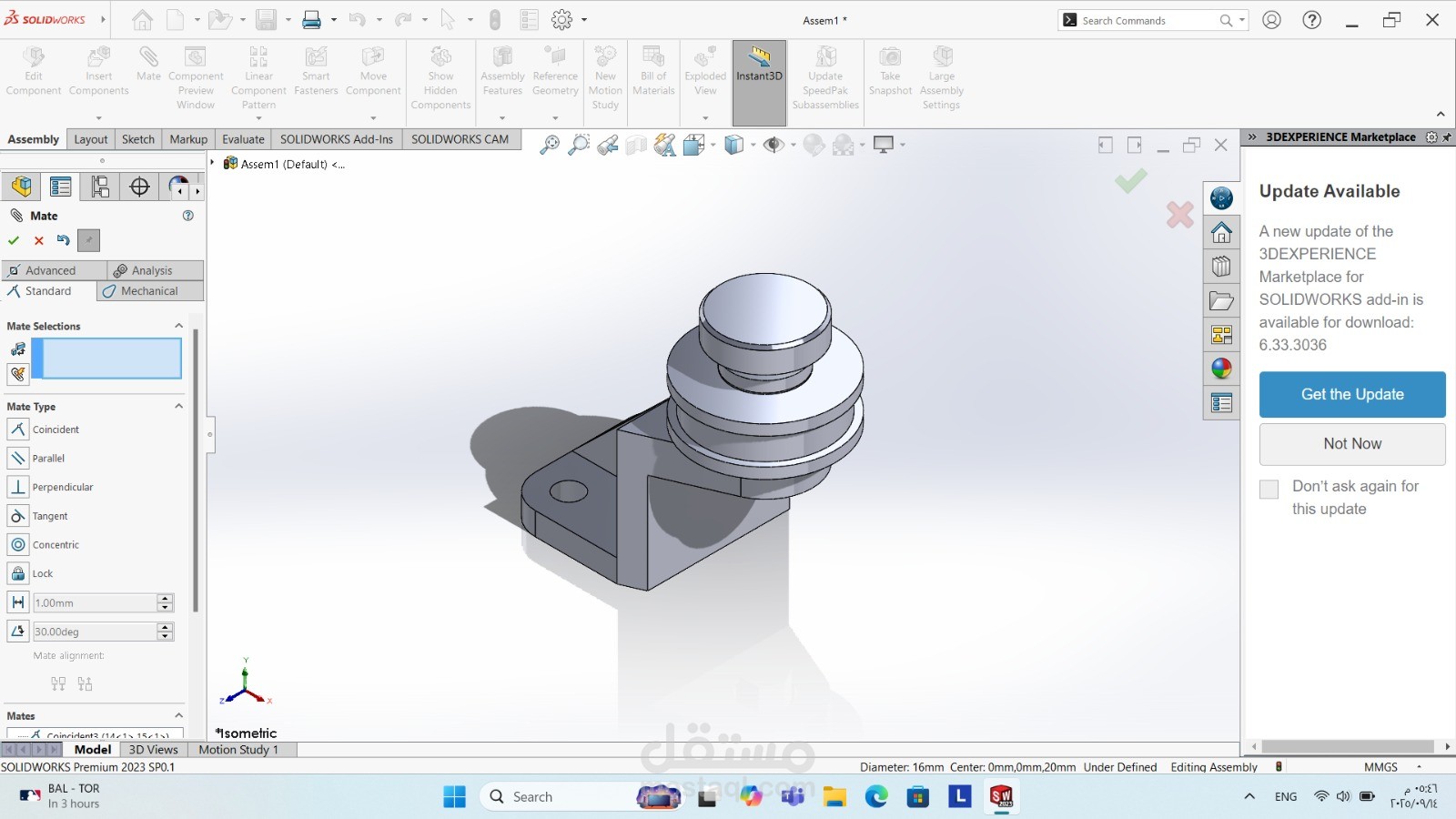The image size is (1456, 819).
Task: Enable the Angle mate icon
Action: click(18, 631)
